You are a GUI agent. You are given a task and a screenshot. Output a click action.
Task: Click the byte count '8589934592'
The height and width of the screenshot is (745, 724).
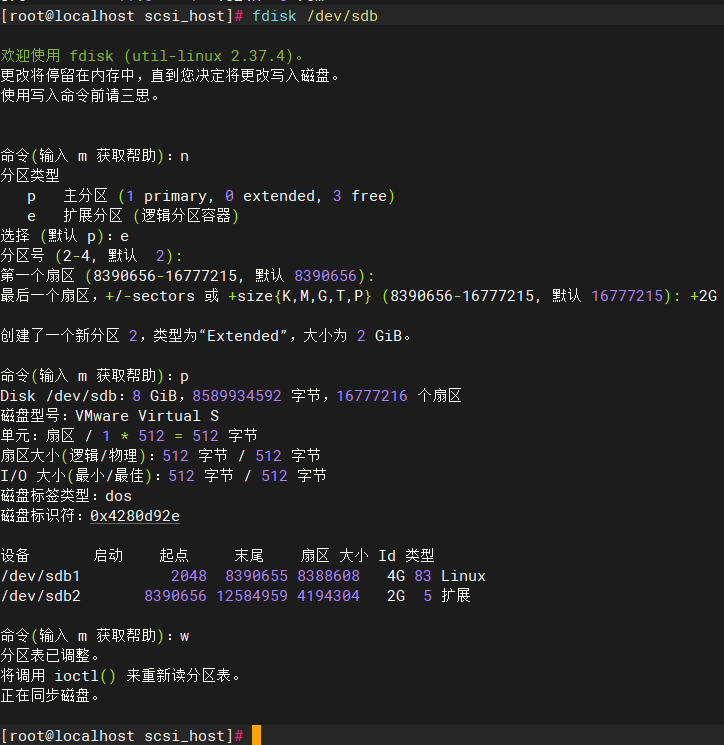tap(237, 396)
